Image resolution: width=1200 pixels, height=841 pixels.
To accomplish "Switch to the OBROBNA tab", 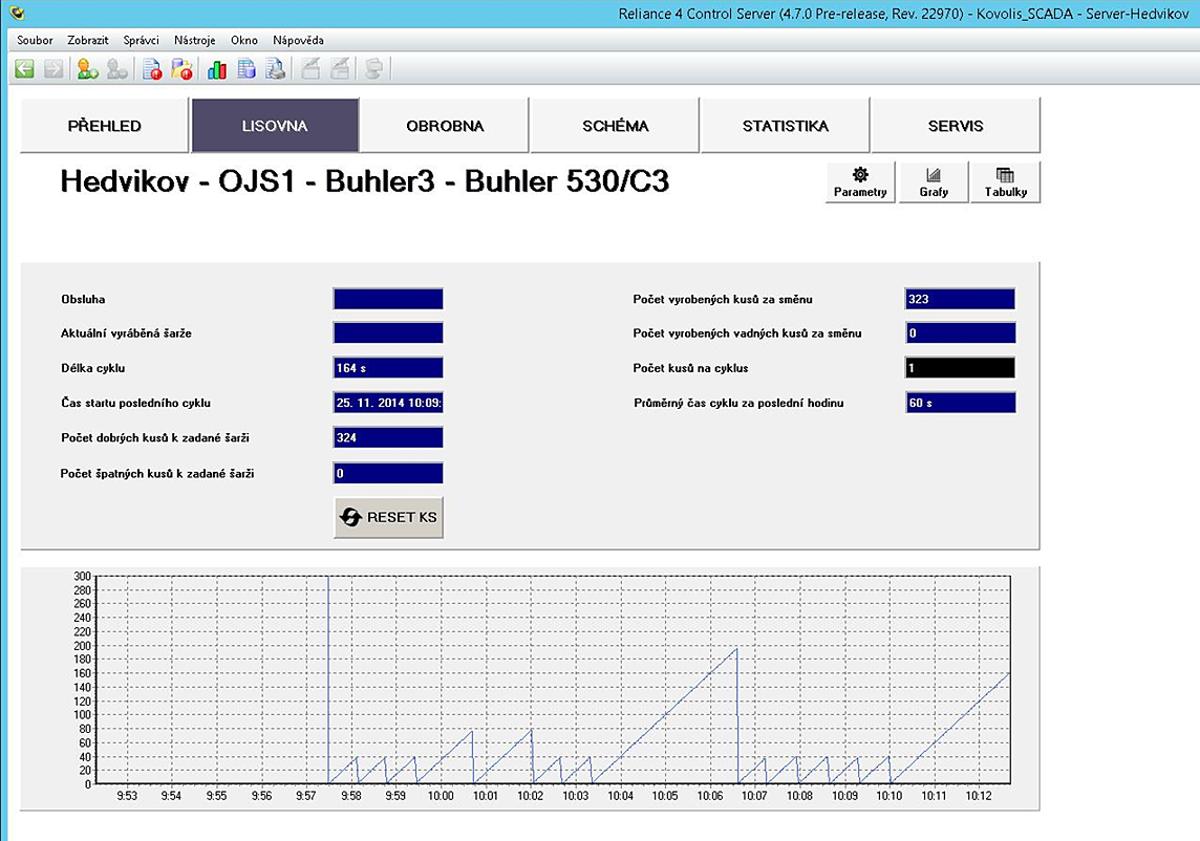I will point(445,126).
